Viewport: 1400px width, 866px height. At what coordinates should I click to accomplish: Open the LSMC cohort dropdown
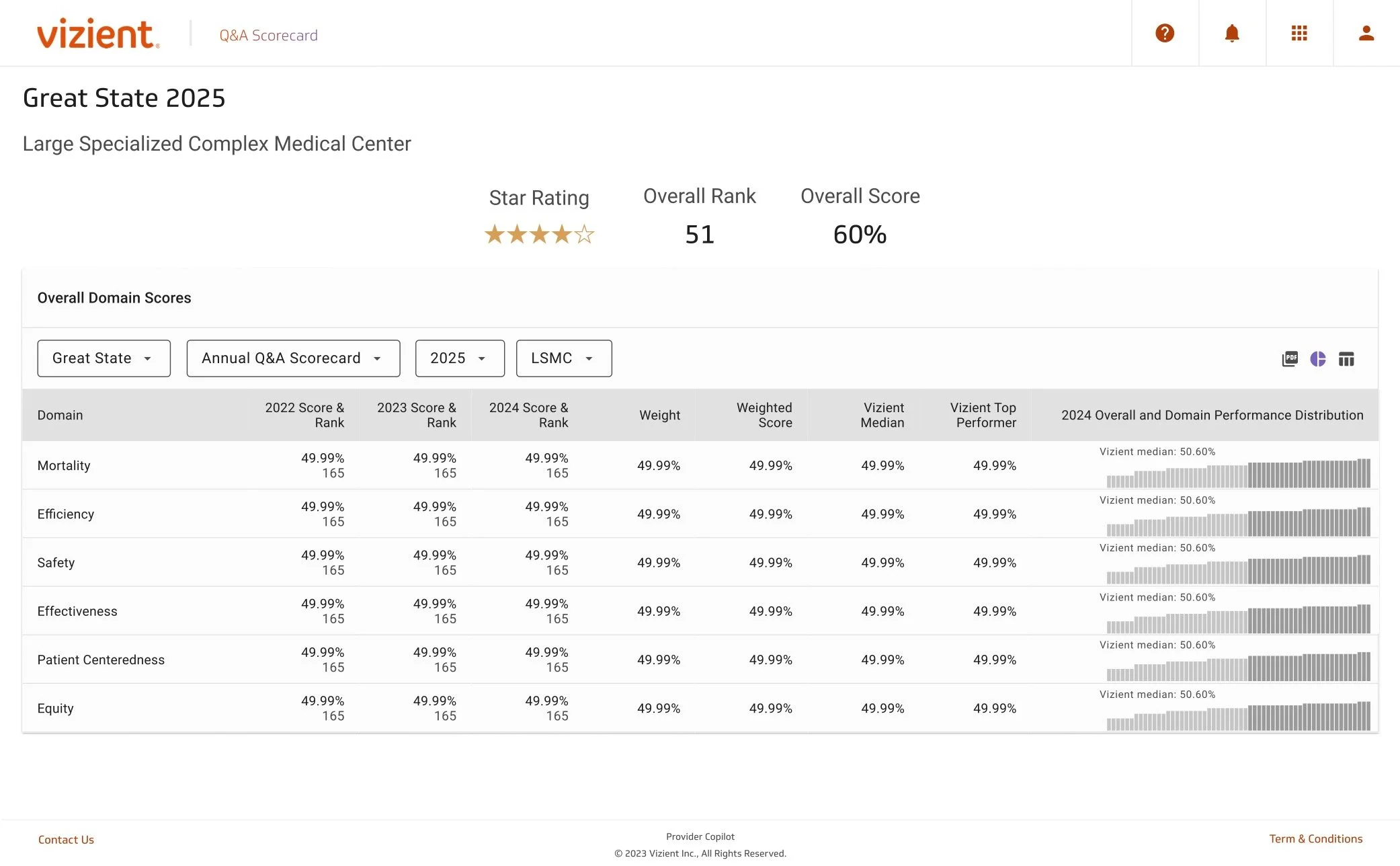(x=563, y=358)
